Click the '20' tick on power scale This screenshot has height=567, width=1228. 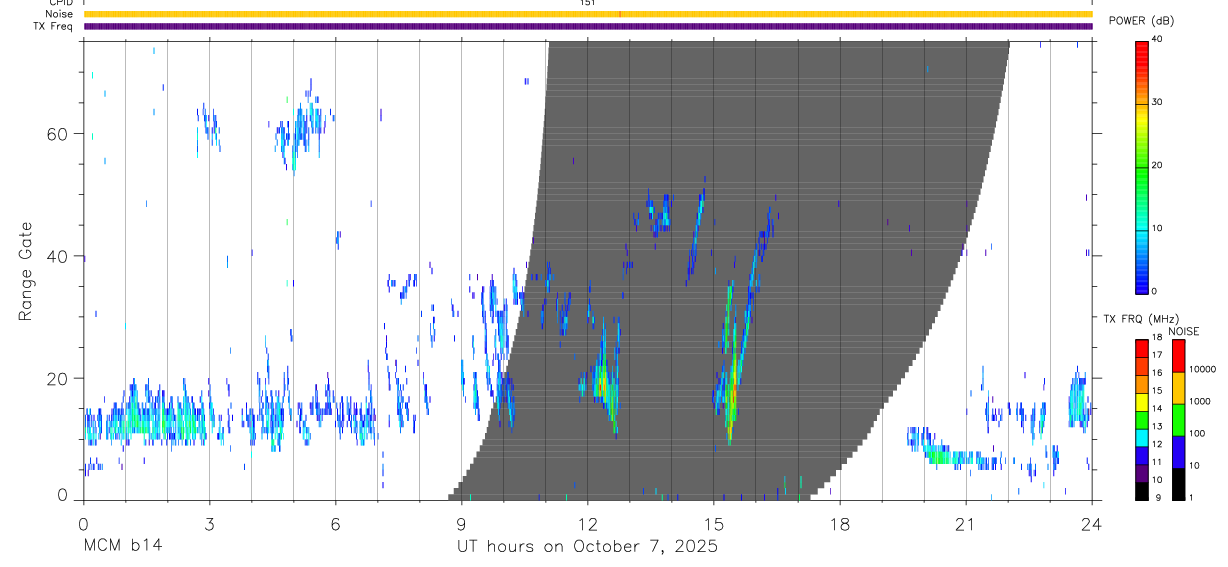point(1158,165)
